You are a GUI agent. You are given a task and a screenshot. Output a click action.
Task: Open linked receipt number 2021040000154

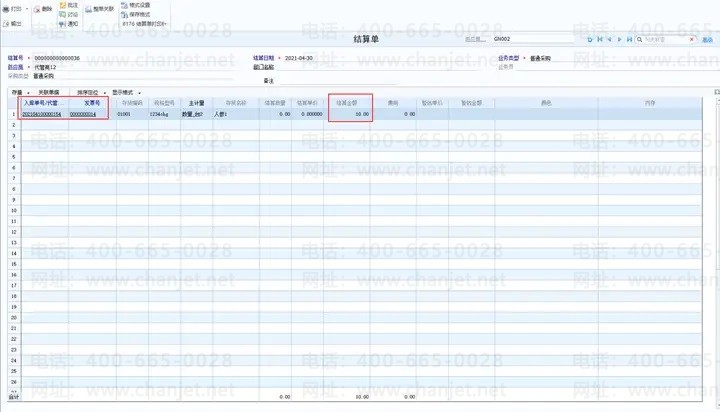tap(42, 114)
